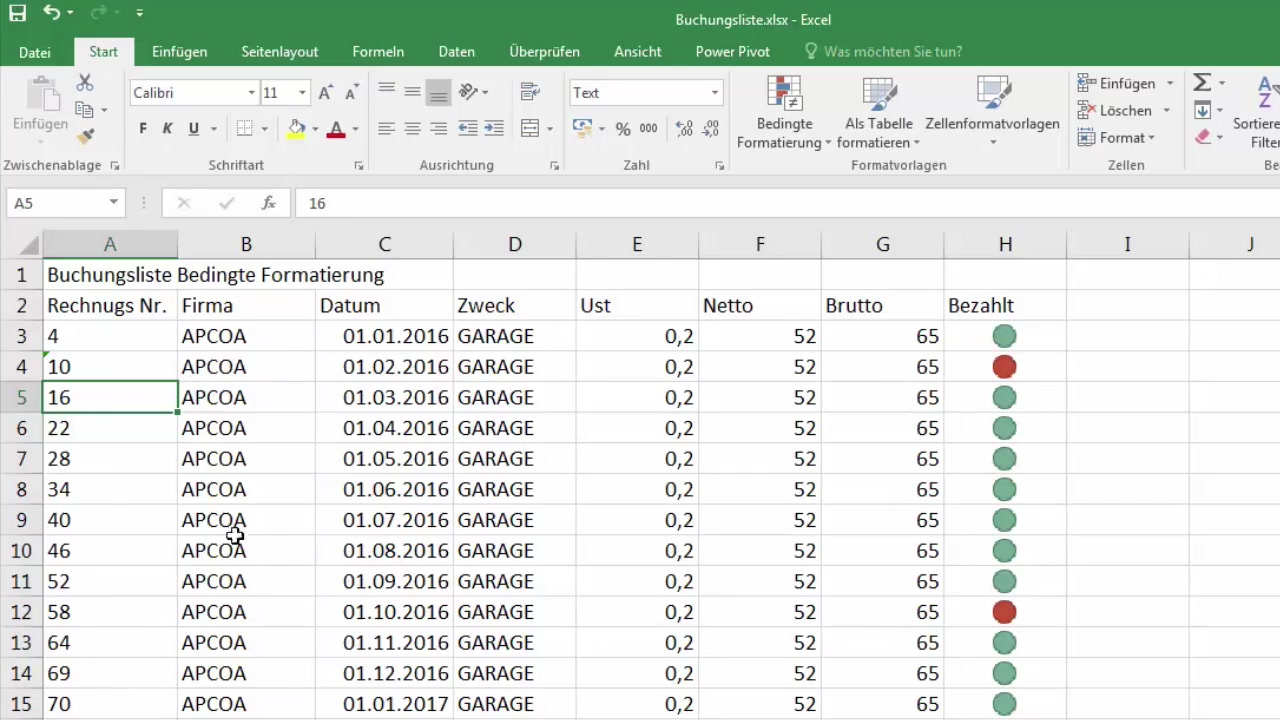Click Löschen in the Zellen group
Image resolution: width=1280 pixels, height=720 pixels.
tap(1115, 110)
